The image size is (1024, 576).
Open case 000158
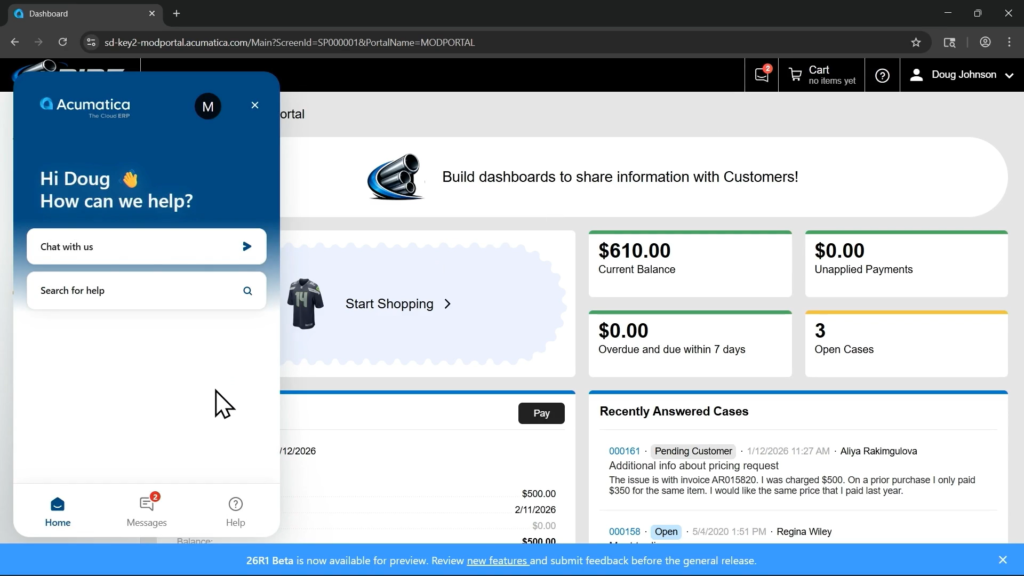pos(624,532)
